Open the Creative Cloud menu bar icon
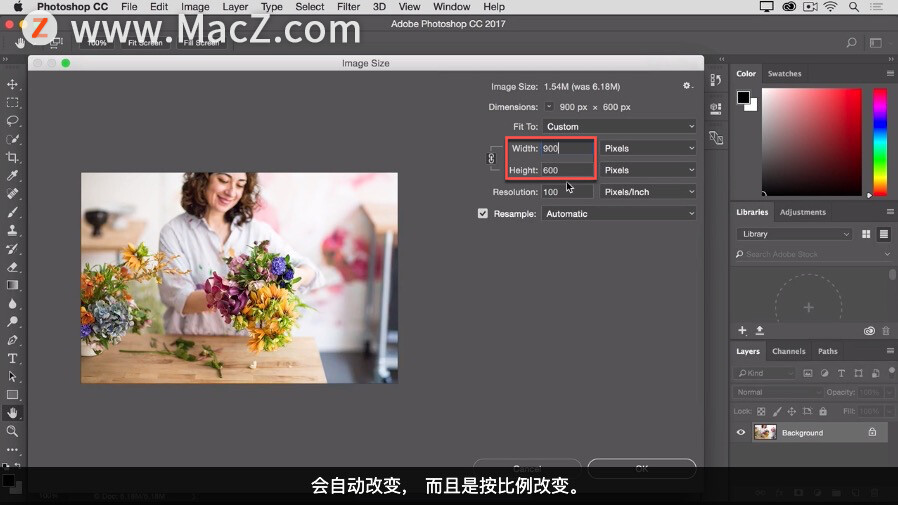This screenshot has height=505, width=898. [789, 7]
